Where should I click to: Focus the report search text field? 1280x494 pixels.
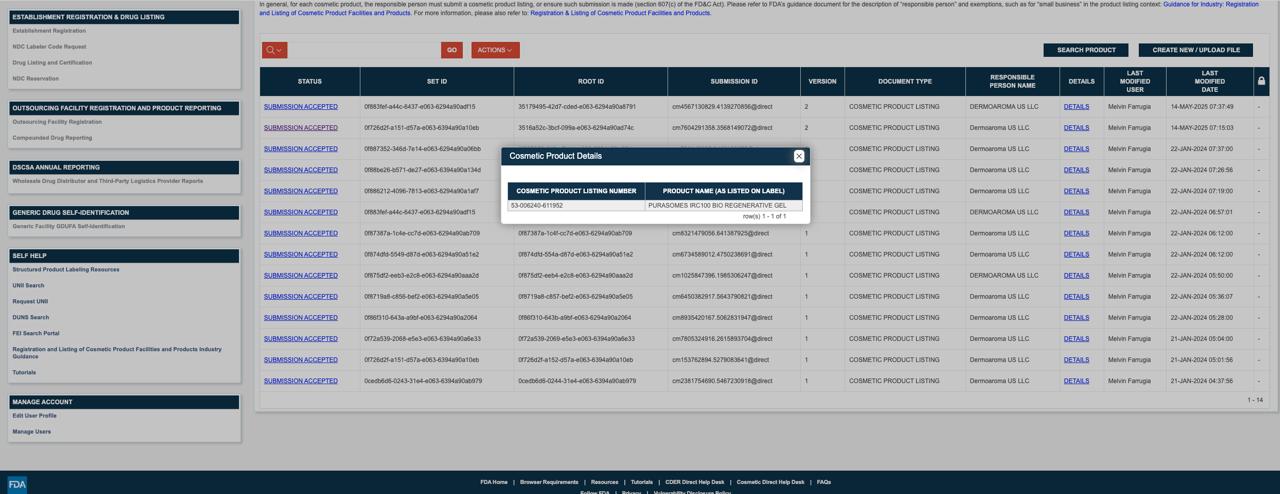point(363,50)
